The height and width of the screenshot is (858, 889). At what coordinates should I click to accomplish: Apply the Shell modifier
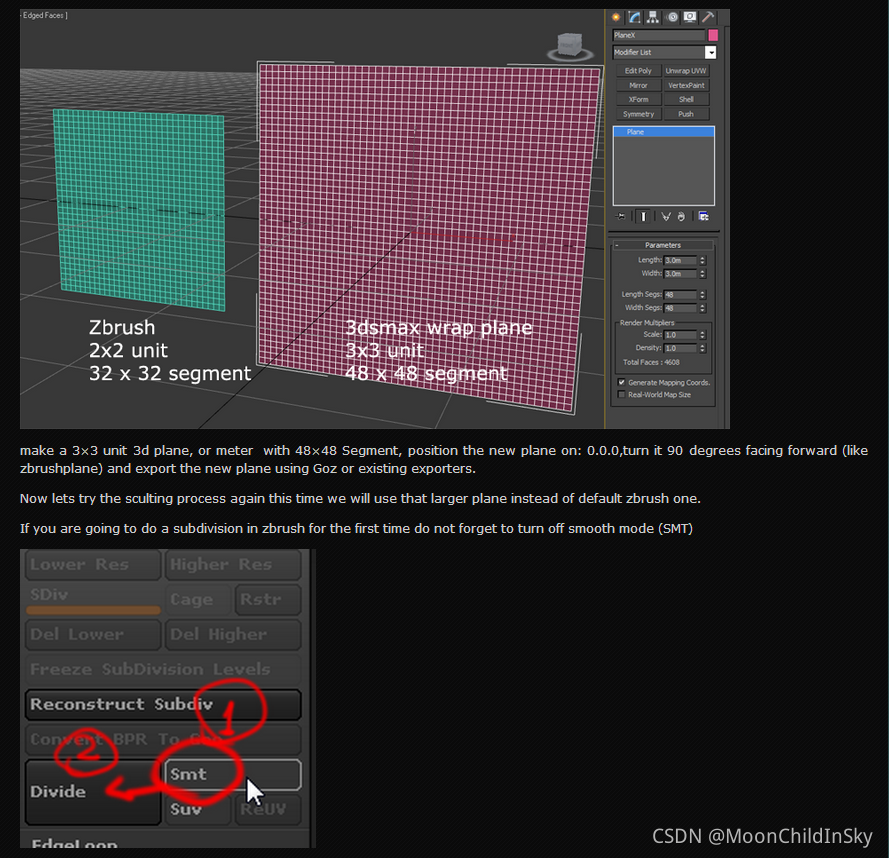685,99
